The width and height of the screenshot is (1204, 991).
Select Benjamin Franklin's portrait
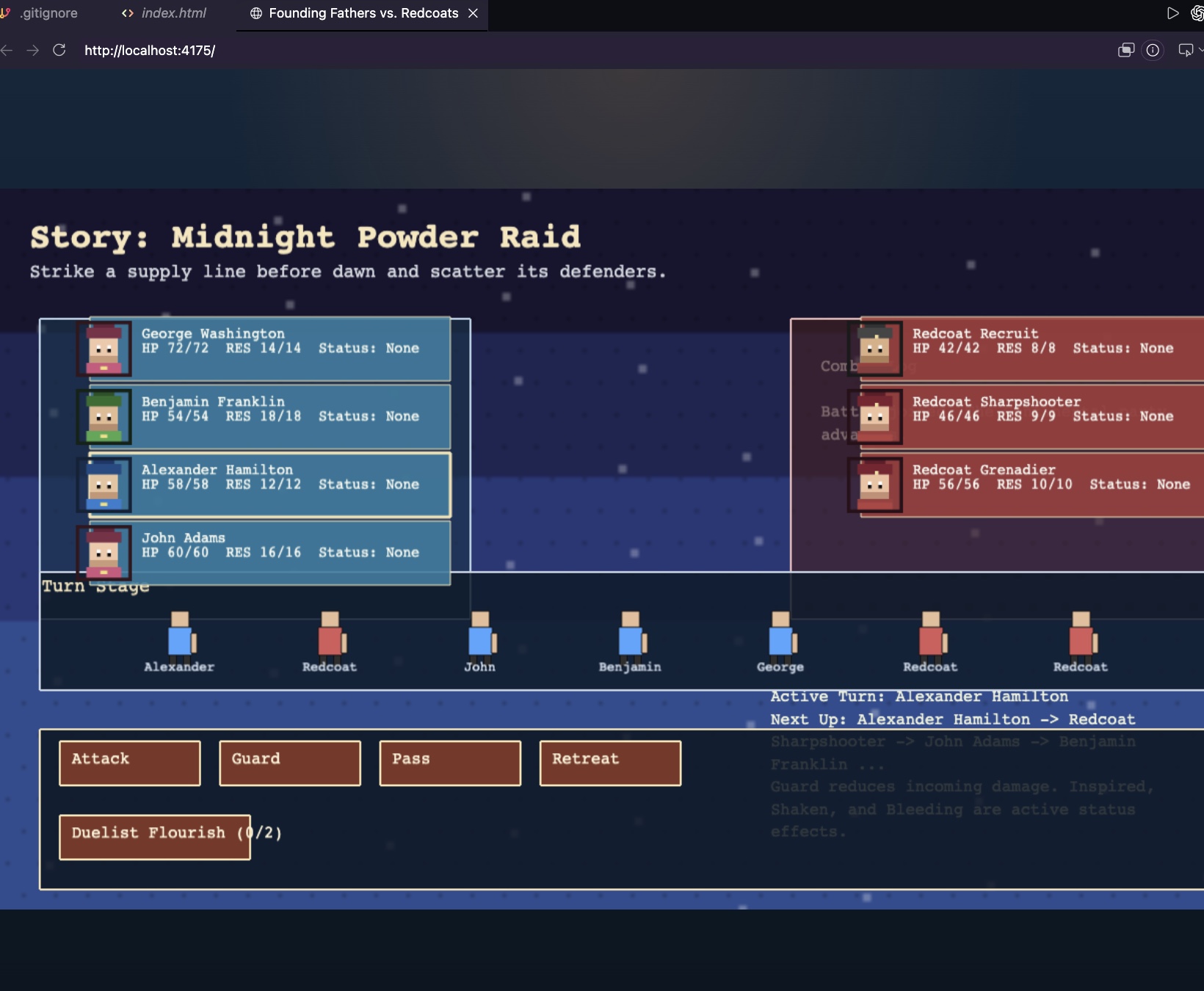tap(104, 417)
